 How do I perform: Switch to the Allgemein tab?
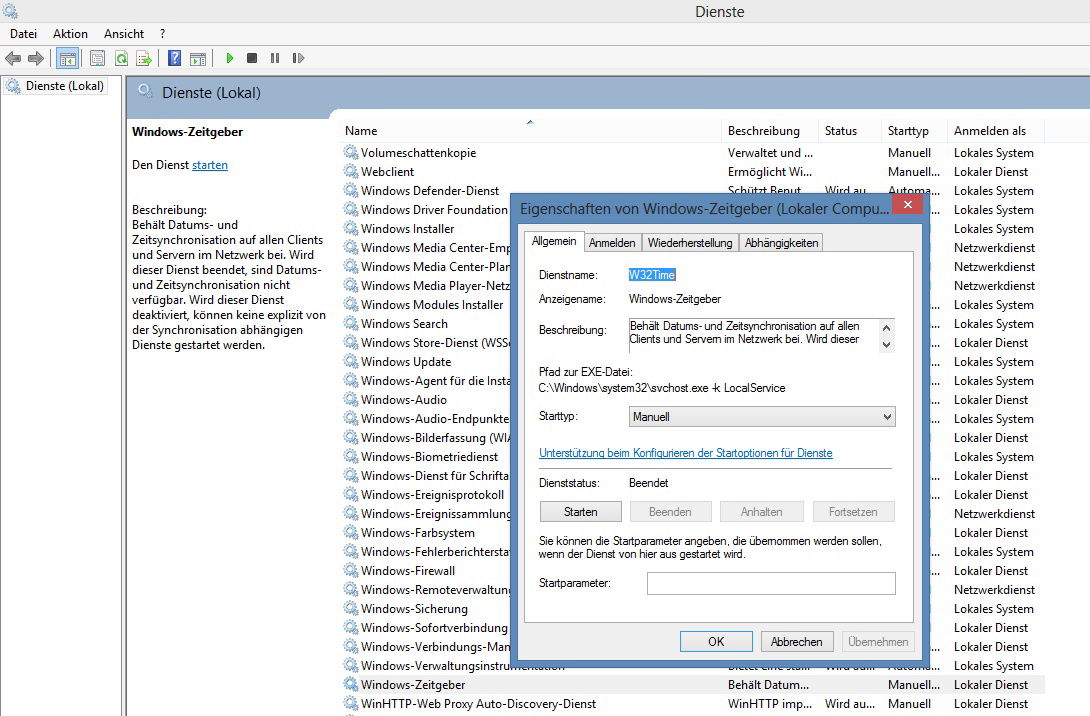tap(554, 241)
